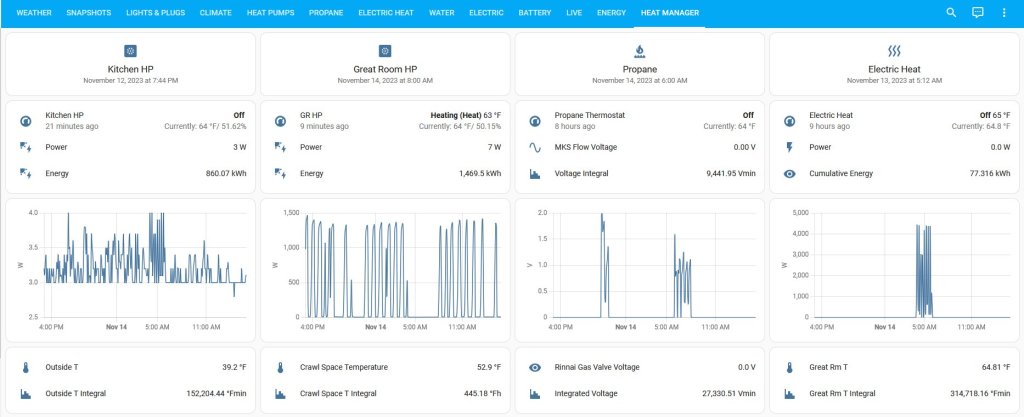Open Kitchen HP Energy entity row
The width and height of the screenshot is (1024, 417).
(x=130, y=173)
